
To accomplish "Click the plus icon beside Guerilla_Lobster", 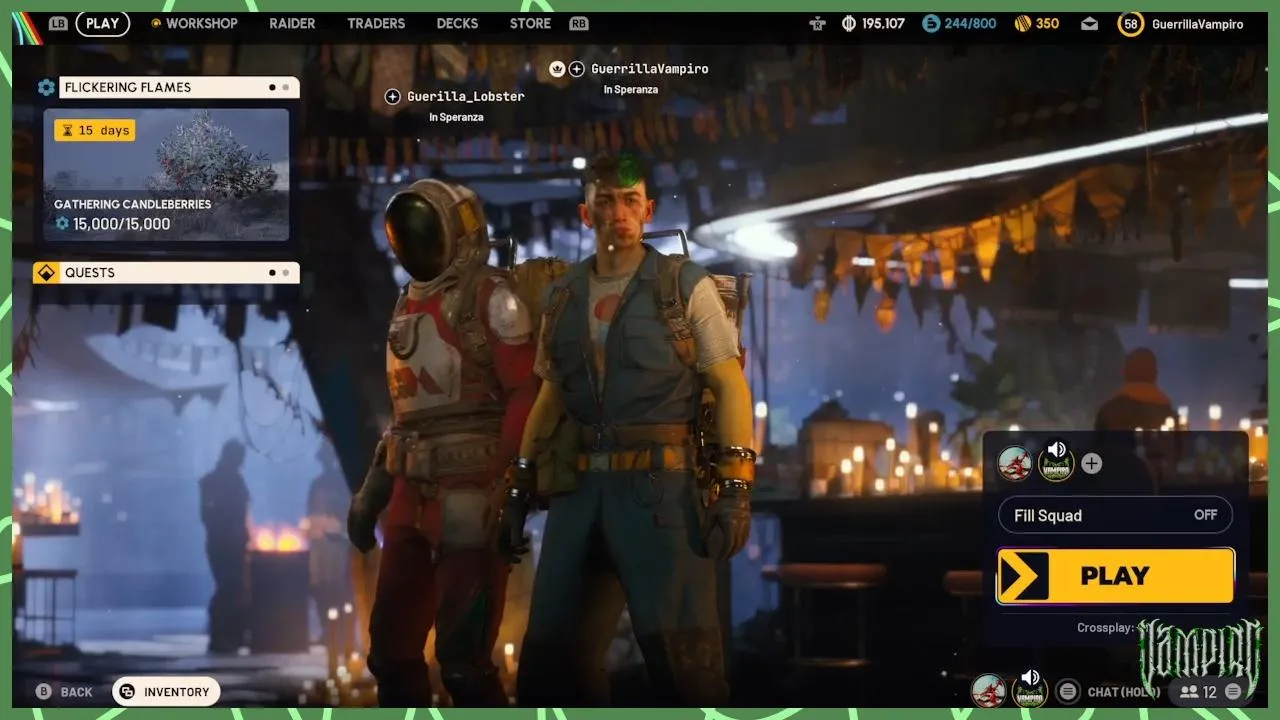I will click(x=393, y=96).
